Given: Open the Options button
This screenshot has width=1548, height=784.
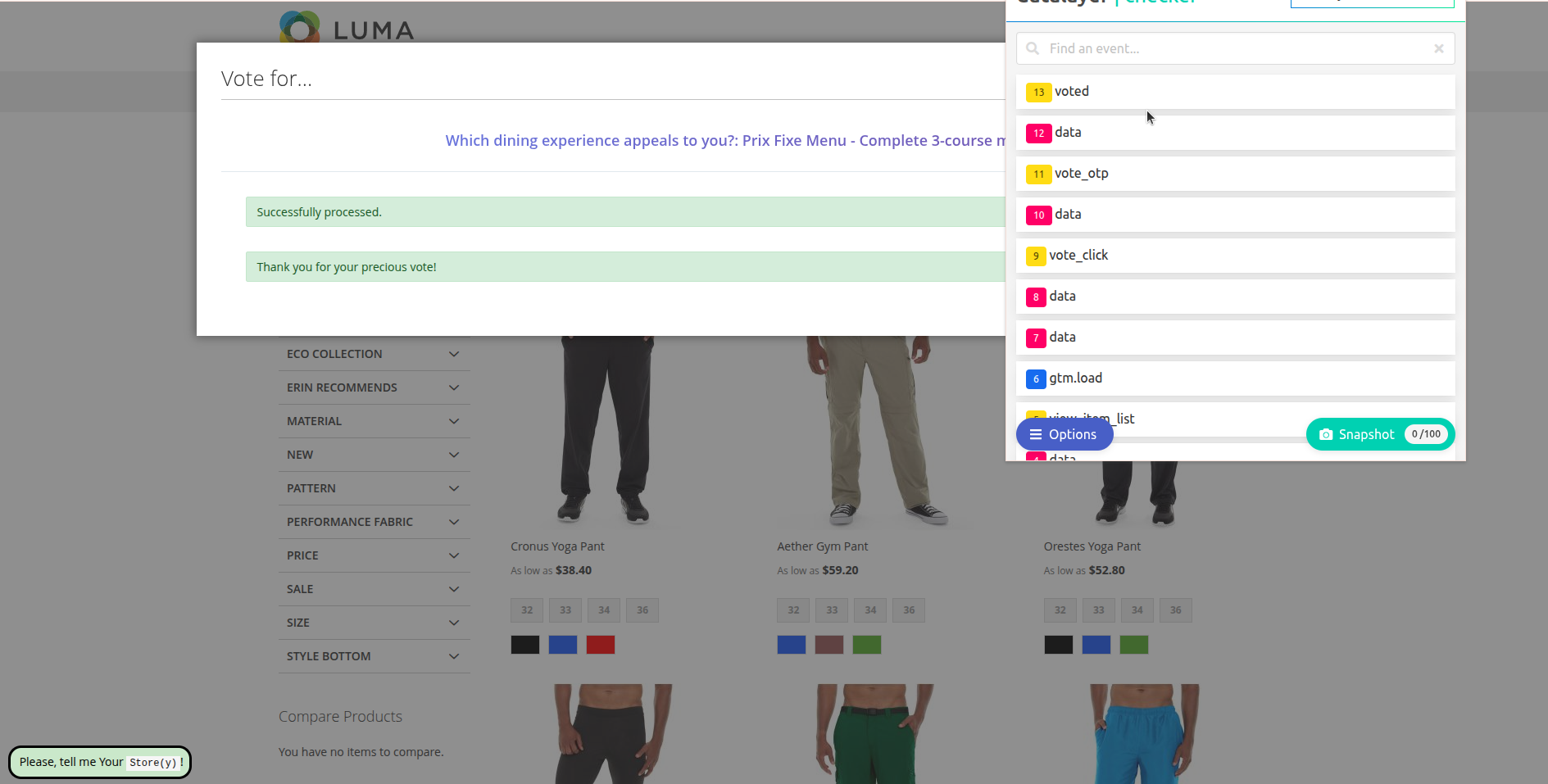Looking at the screenshot, I should [1064, 434].
